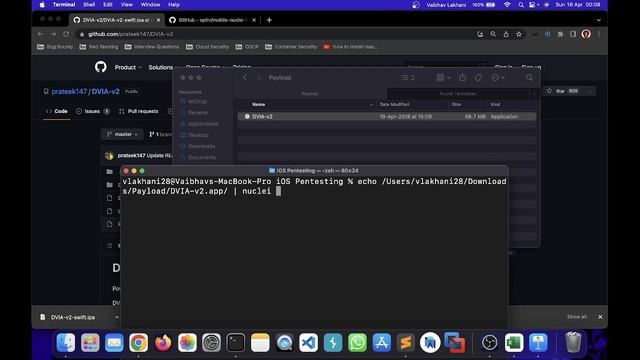Open Wi-Fi status in menu bar
This screenshot has width=640, height=360.
click(507, 5)
